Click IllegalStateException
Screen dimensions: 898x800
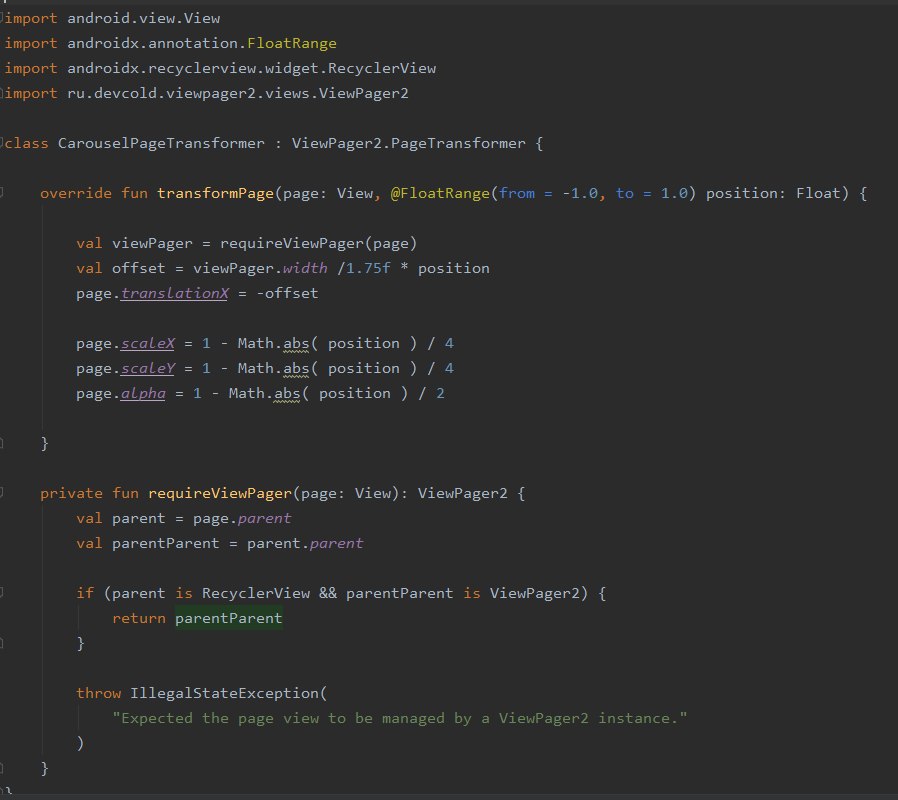coord(224,693)
